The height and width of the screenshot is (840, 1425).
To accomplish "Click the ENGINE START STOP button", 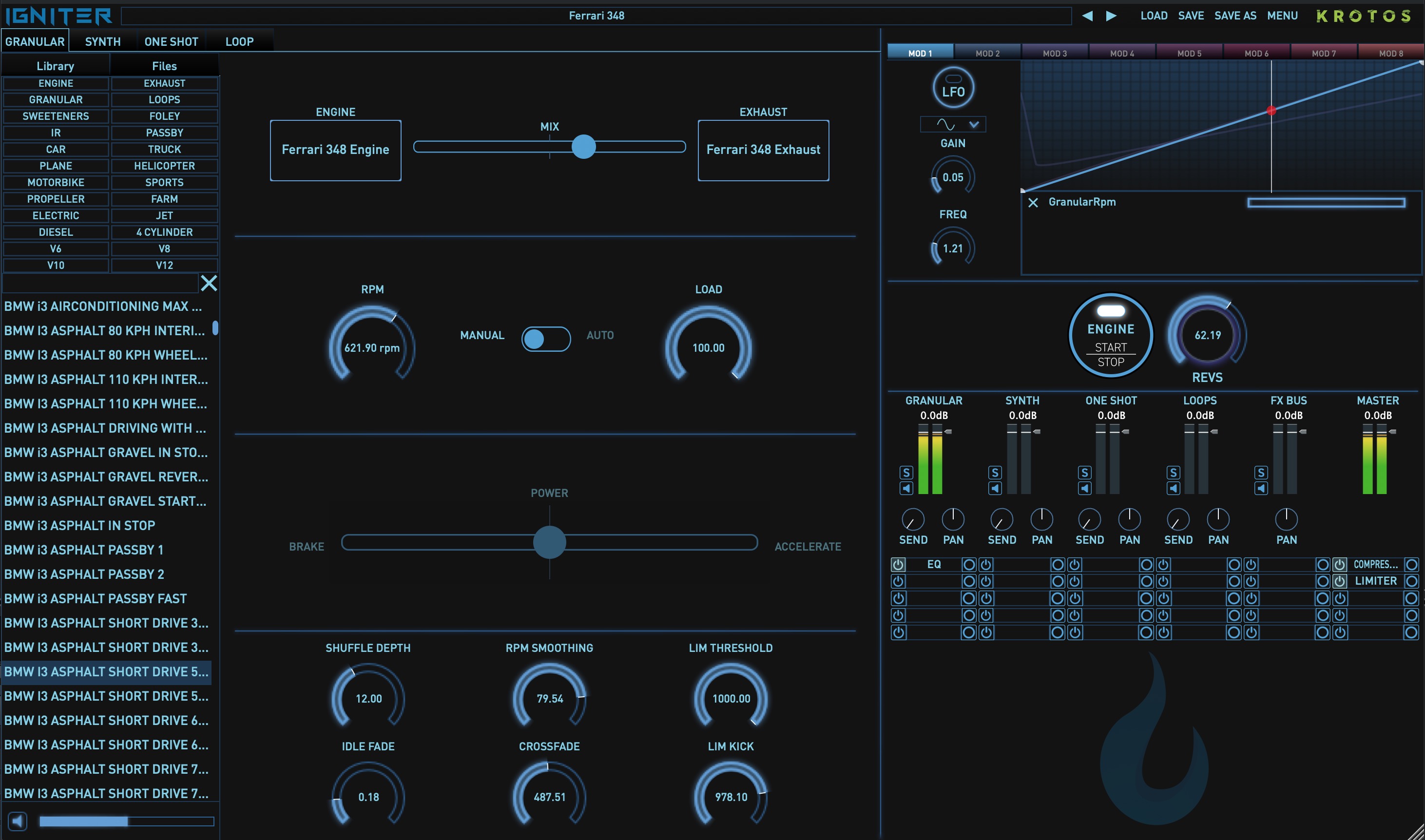I will (x=1111, y=335).
